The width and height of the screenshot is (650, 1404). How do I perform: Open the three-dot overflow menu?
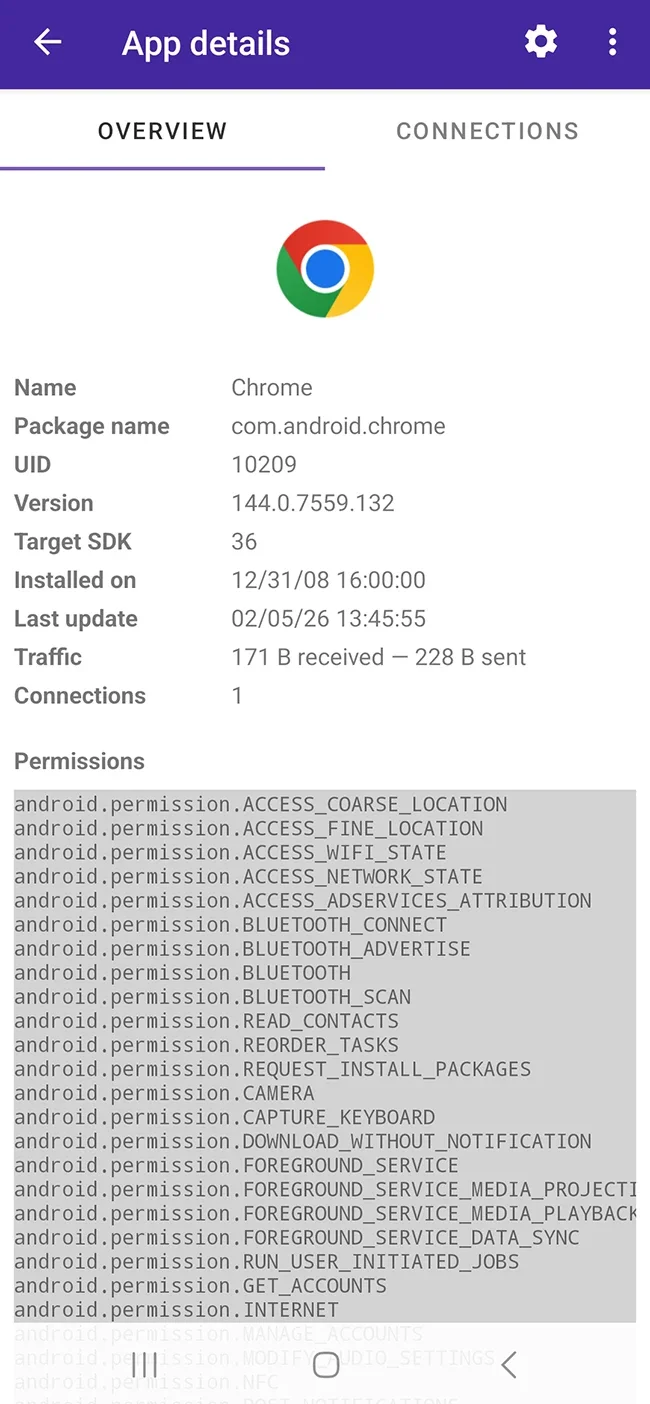tap(612, 42)
